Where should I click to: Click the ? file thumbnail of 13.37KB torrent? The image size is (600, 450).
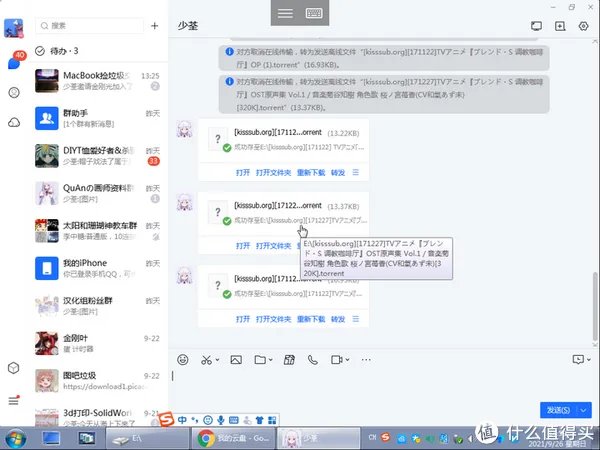[x=218, y=212]
